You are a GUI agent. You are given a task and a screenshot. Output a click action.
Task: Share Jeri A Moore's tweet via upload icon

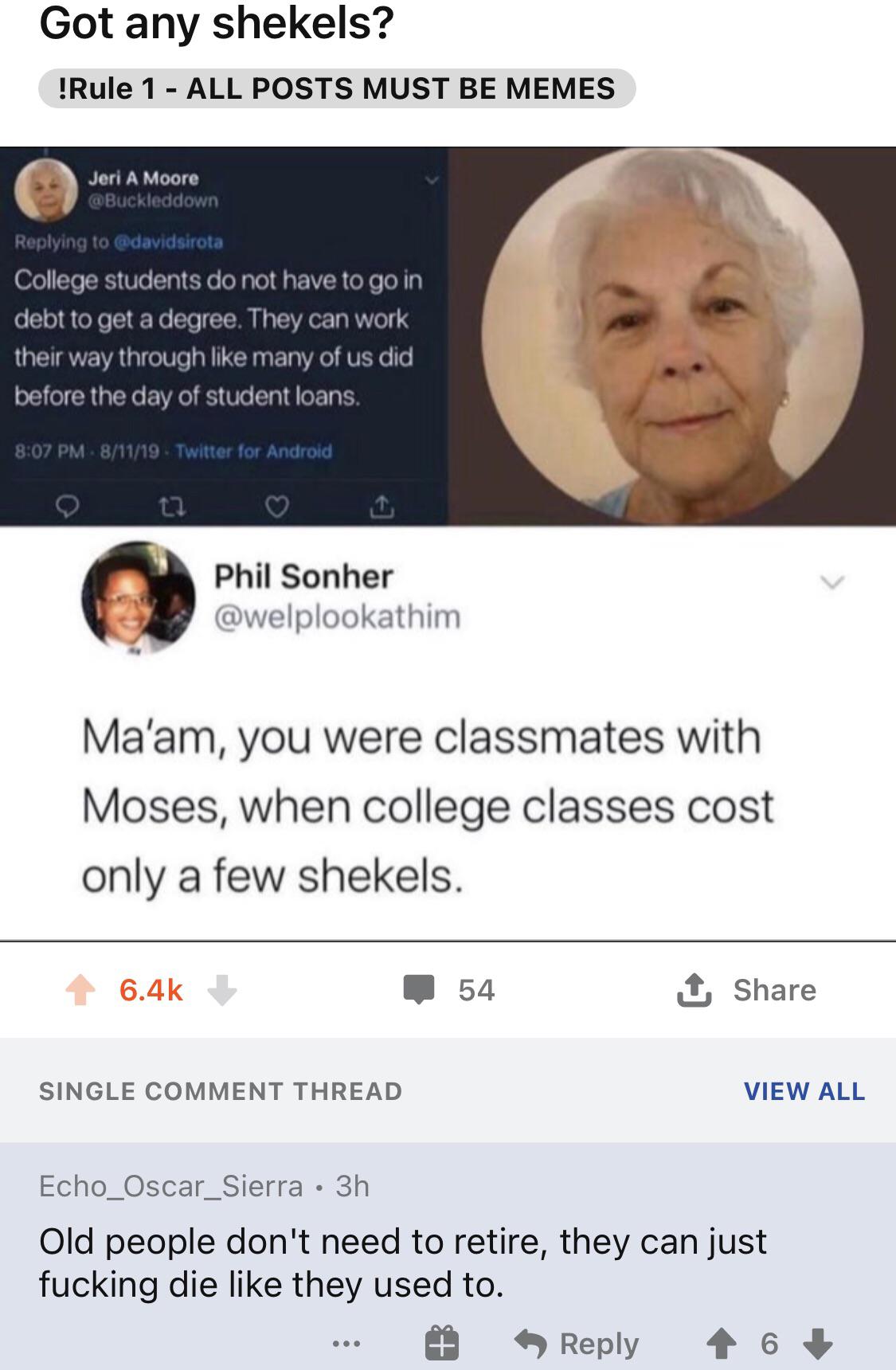[381, 506]
